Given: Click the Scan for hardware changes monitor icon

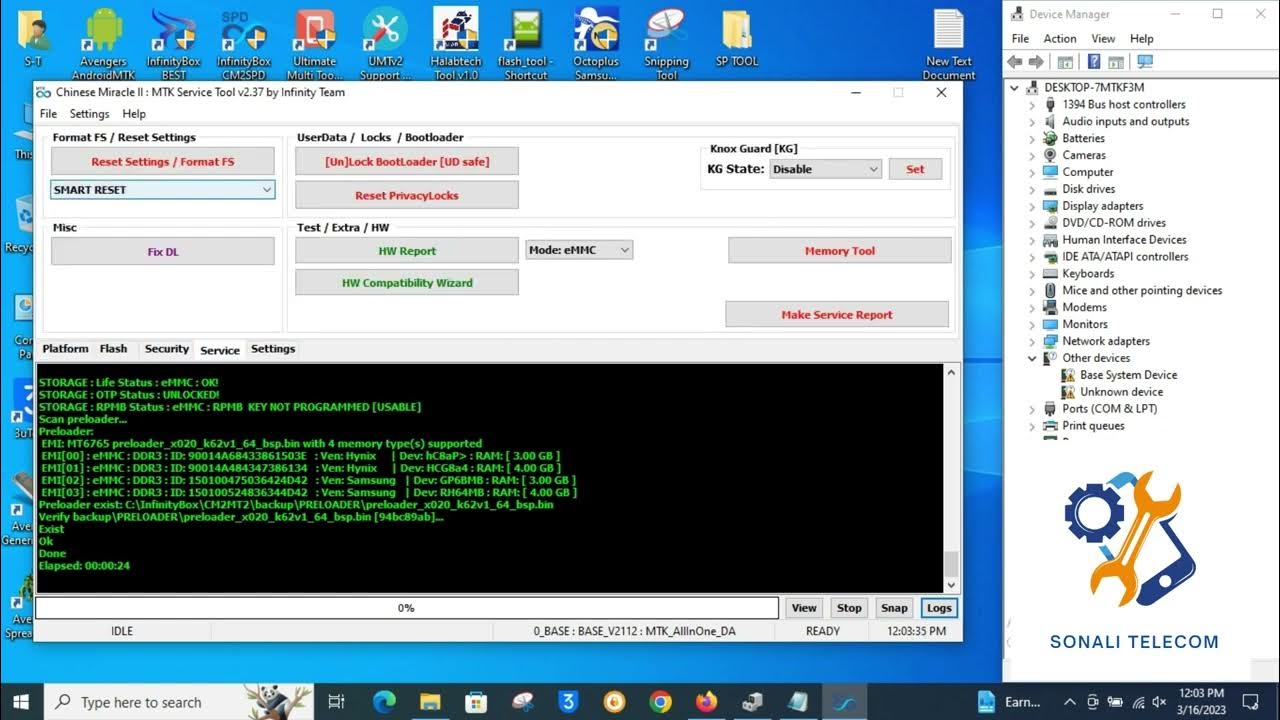Looking at the screenshot, I should 1145,62.
